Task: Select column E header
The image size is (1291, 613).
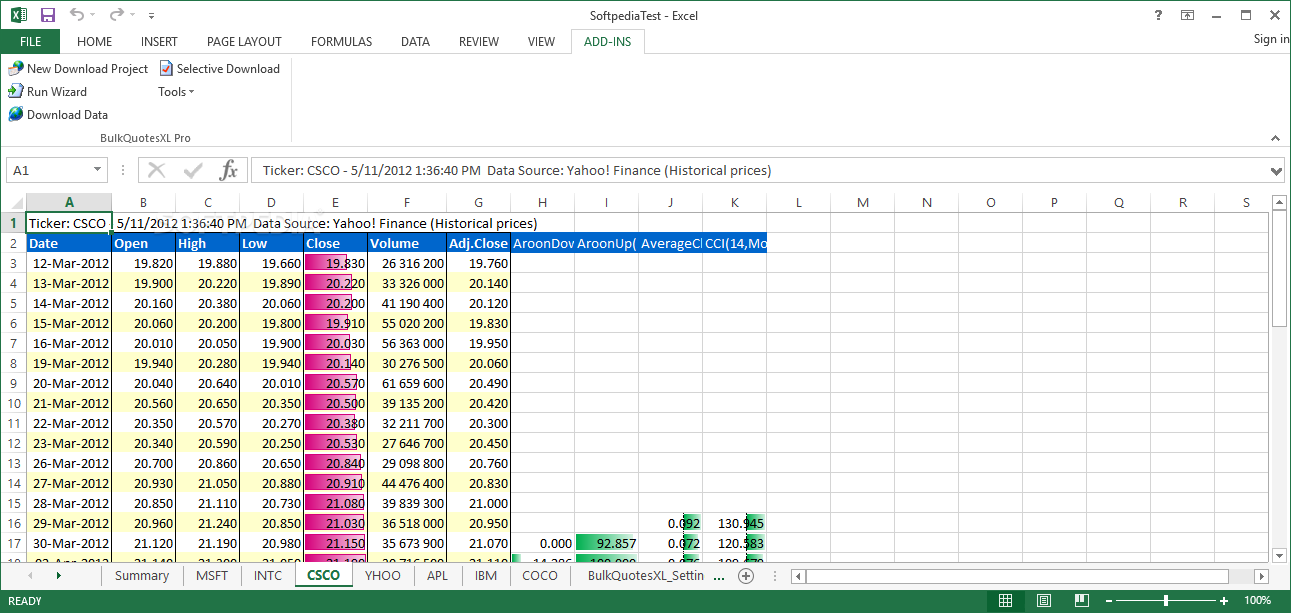Action: click(335, 202)
